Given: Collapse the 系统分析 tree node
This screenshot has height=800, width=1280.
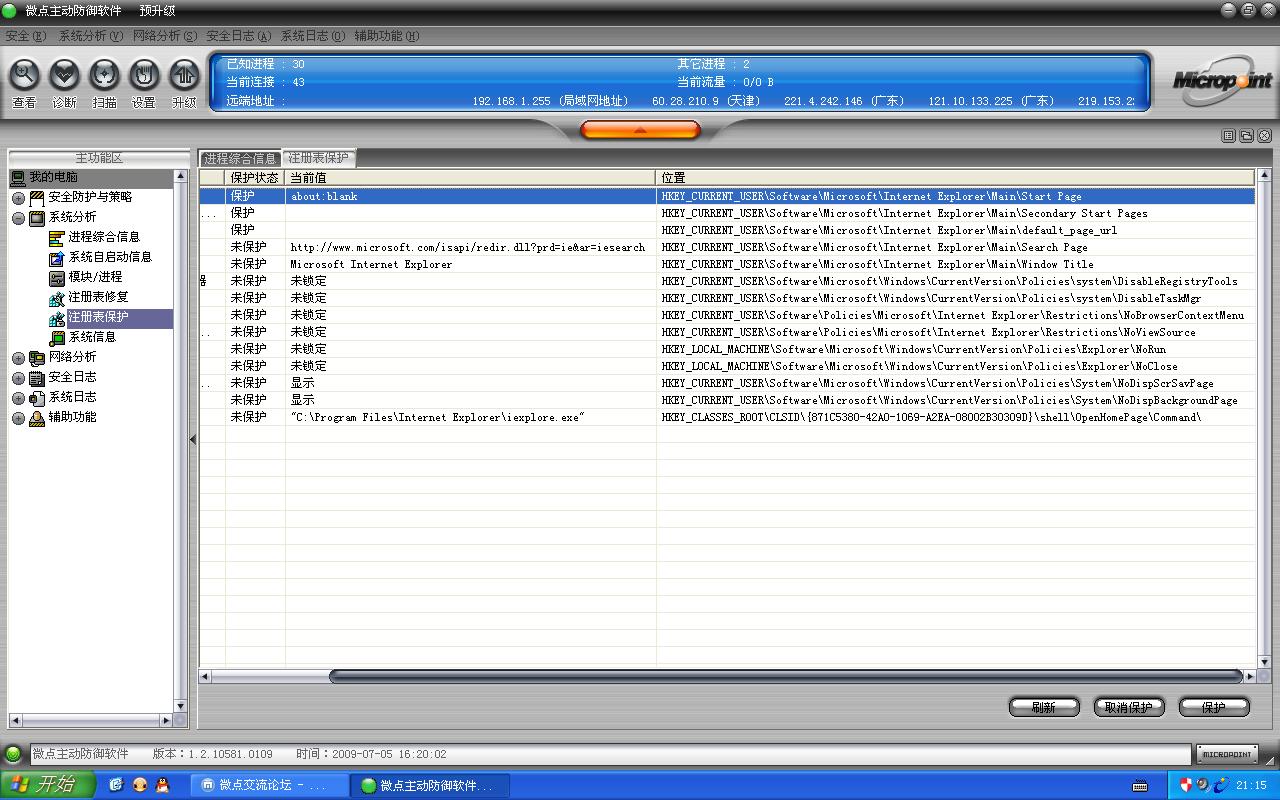Looking at the screenshot, I should coord(18,218).
